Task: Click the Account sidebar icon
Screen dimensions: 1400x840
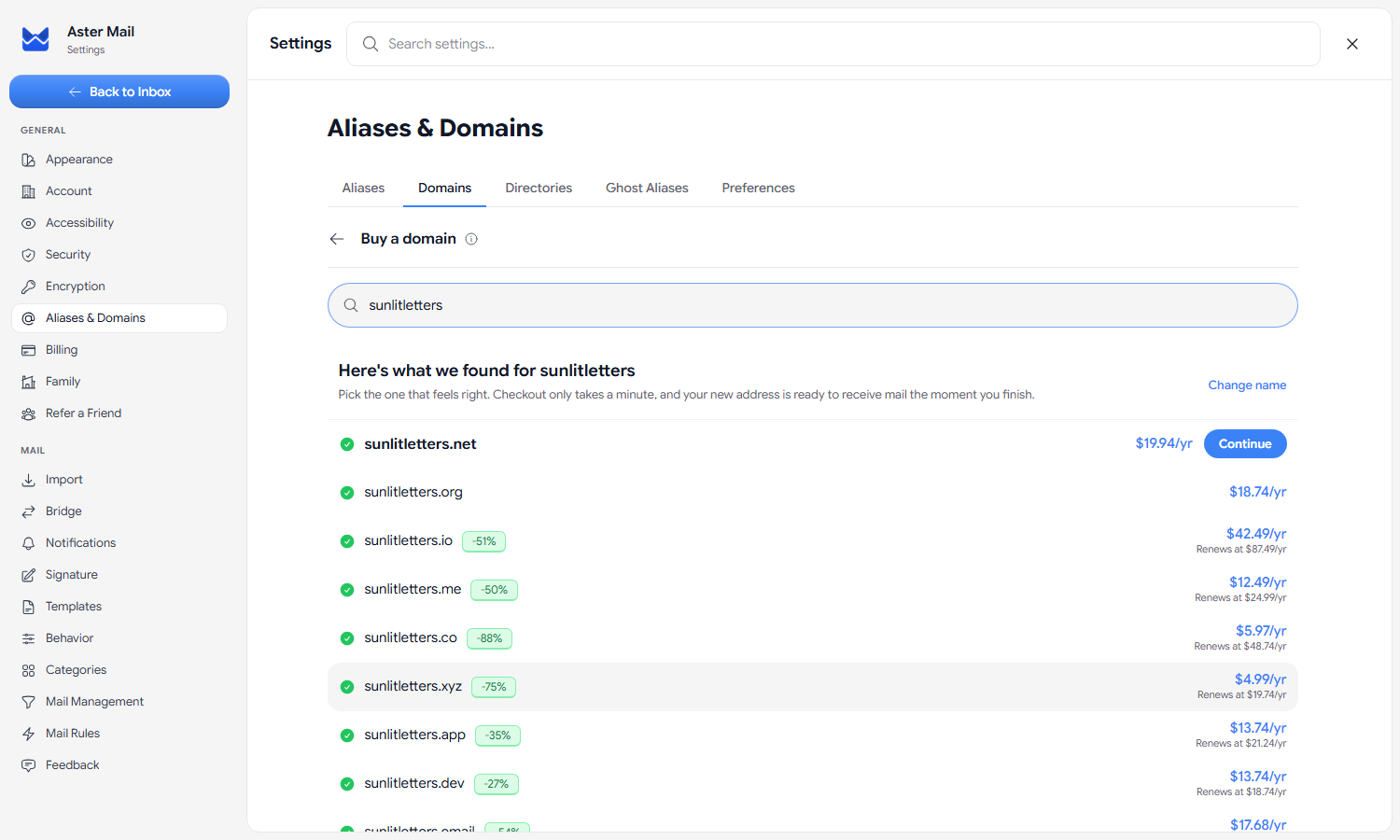Action: (29, 191)
